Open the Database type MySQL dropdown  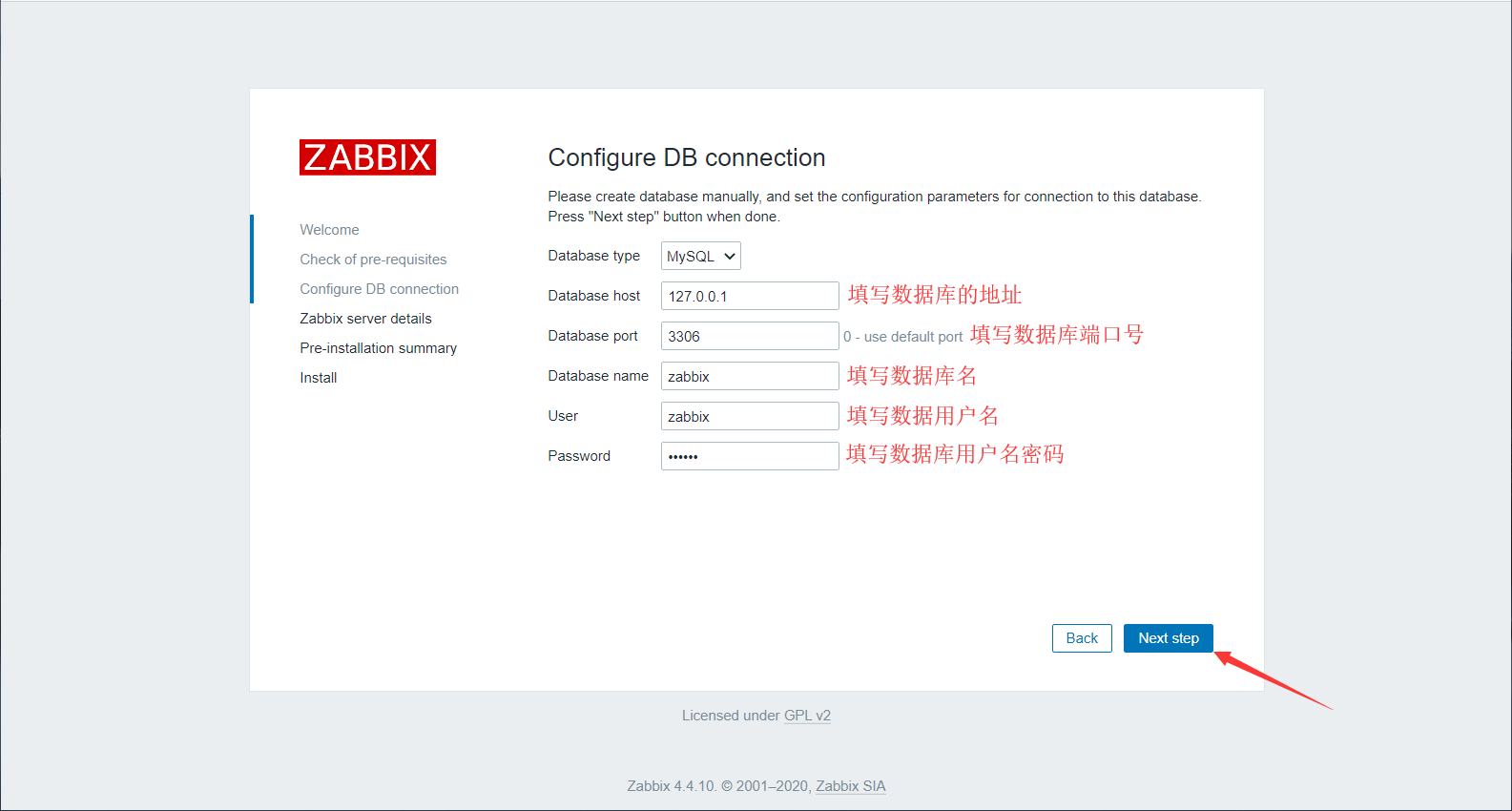tap(700, 256)
